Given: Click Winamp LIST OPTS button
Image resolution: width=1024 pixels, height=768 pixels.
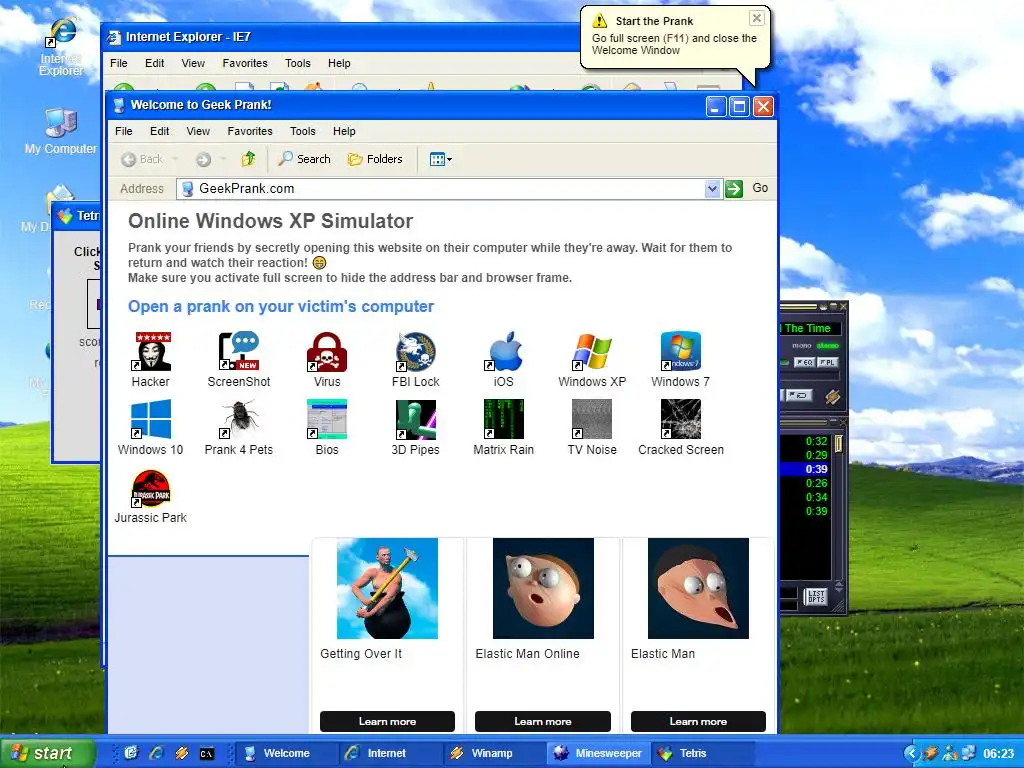Looking at the screenshot, I should point(816,596).
